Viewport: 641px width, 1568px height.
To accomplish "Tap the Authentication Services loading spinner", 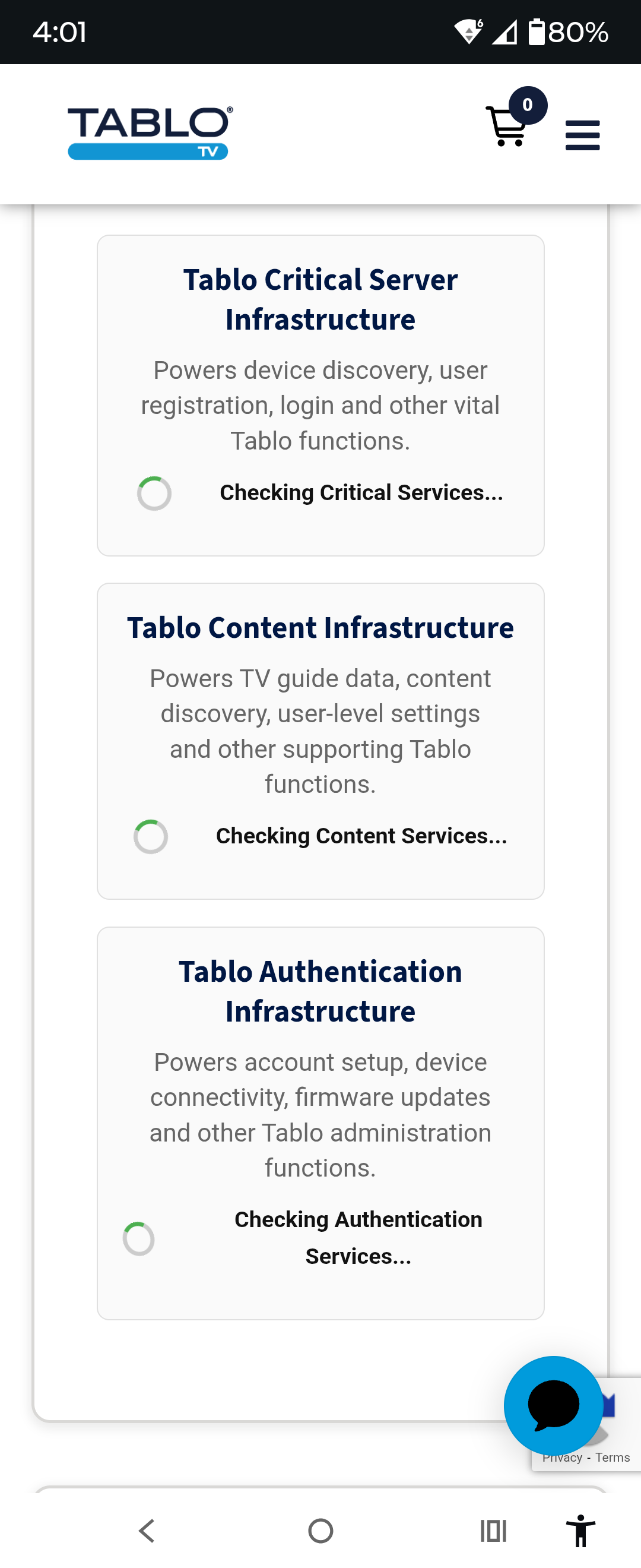I will (x=139, y=1238).
